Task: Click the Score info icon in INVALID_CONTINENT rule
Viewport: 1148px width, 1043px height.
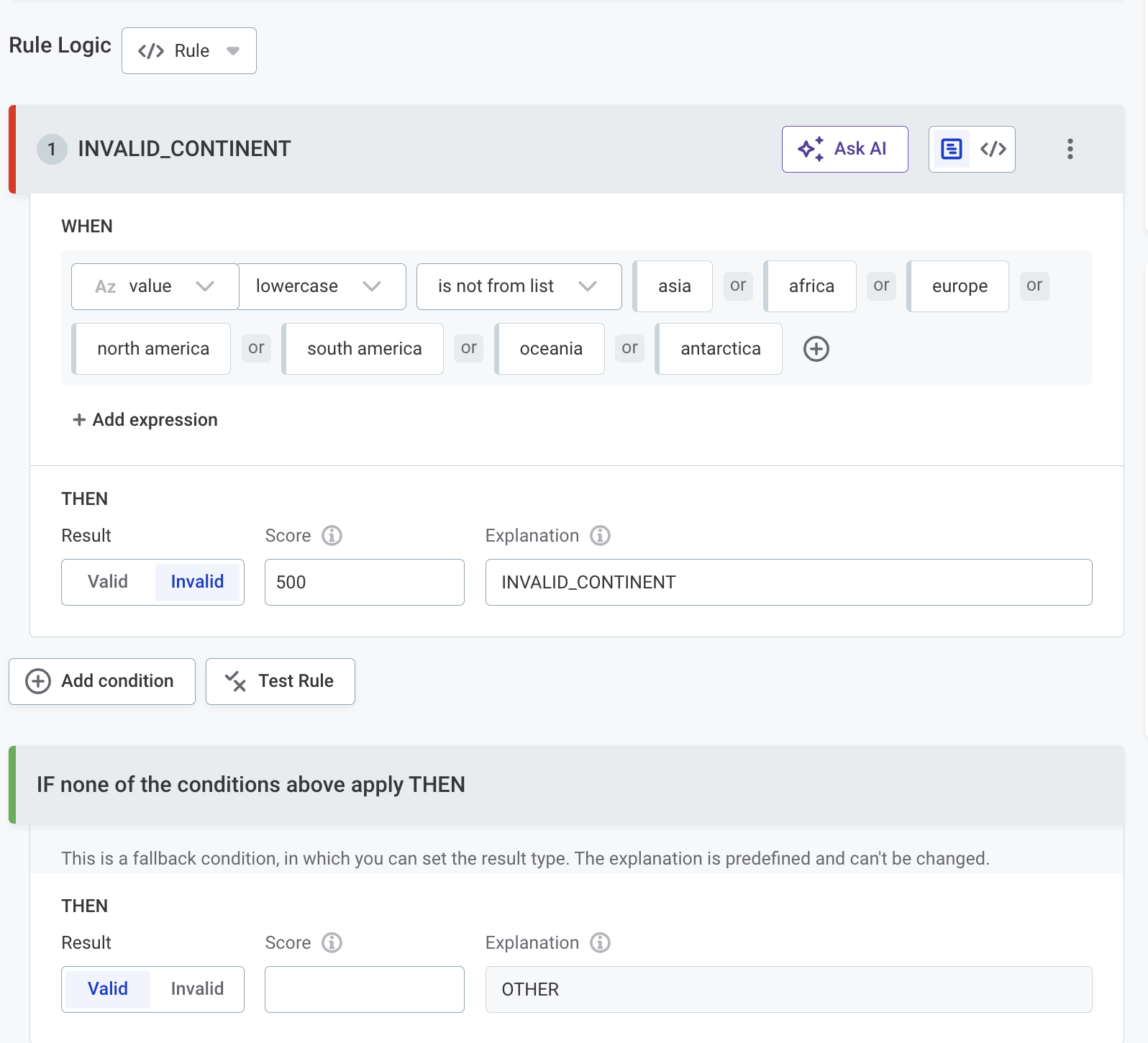Action: pos(332,536)
